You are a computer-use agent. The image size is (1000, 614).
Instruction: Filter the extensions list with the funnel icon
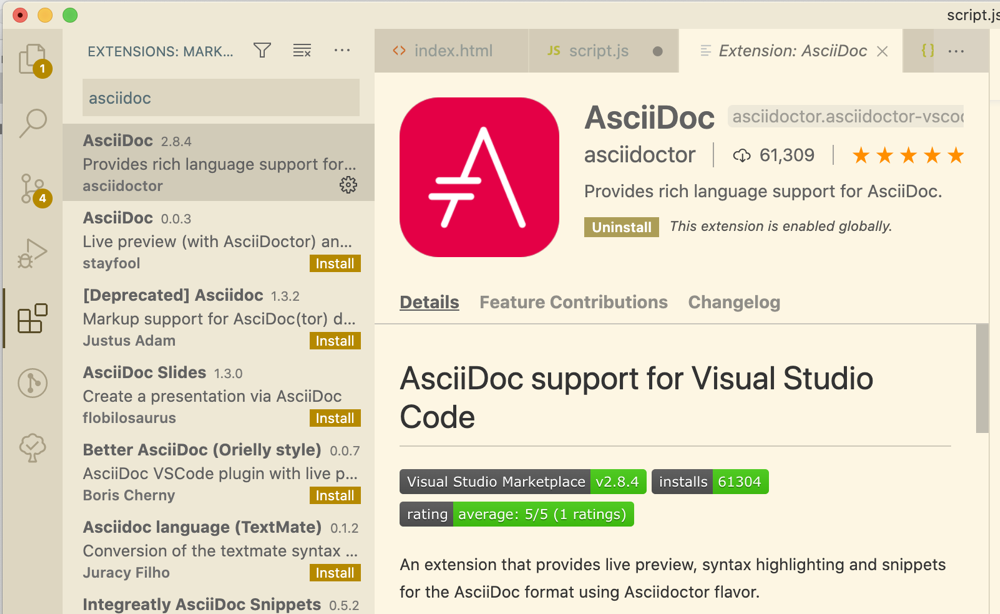(262, 49)
